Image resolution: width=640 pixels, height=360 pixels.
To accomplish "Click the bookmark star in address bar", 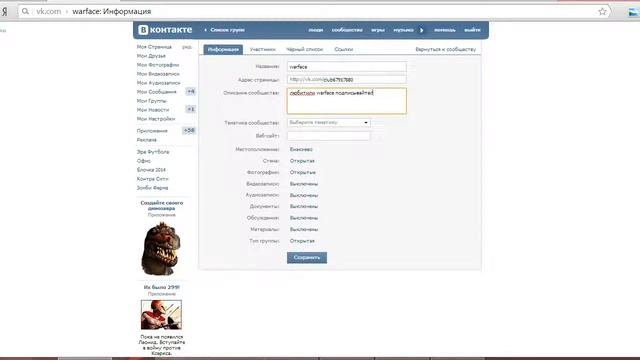I will (602, 11).
